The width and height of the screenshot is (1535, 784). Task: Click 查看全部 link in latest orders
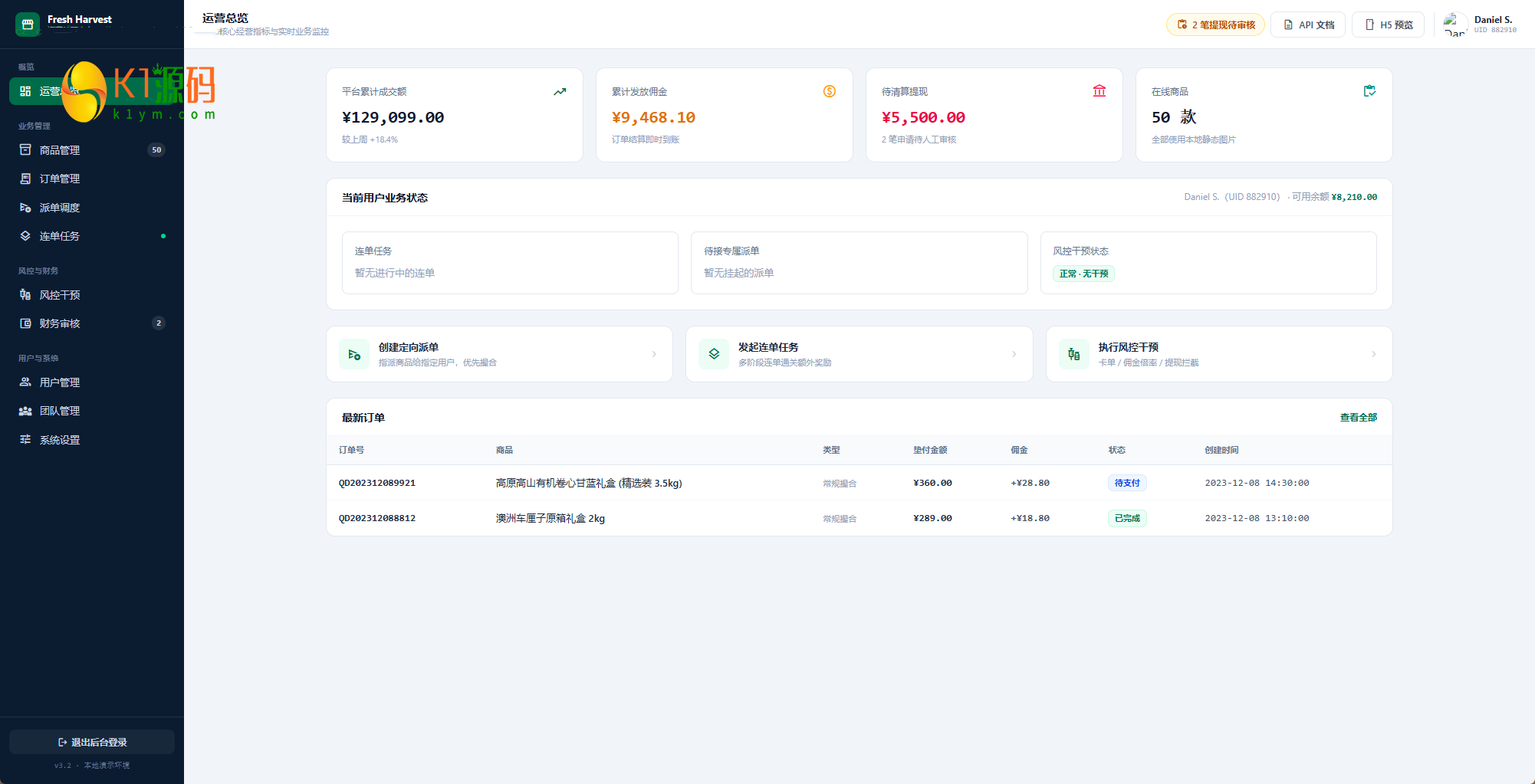(x=1358, y=418)
